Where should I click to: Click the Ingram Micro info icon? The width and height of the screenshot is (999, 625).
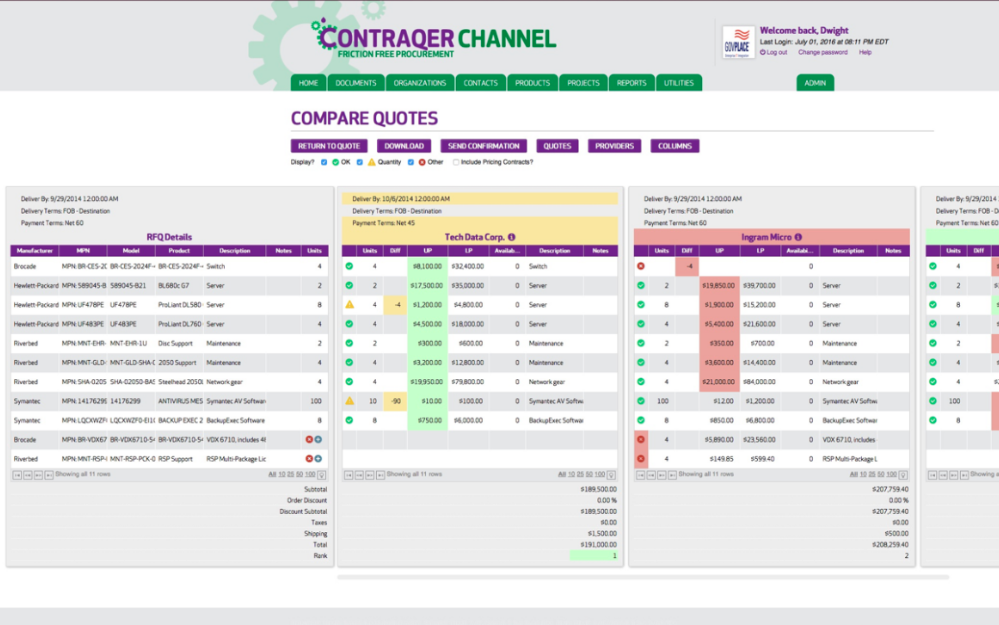pos(798,237)
